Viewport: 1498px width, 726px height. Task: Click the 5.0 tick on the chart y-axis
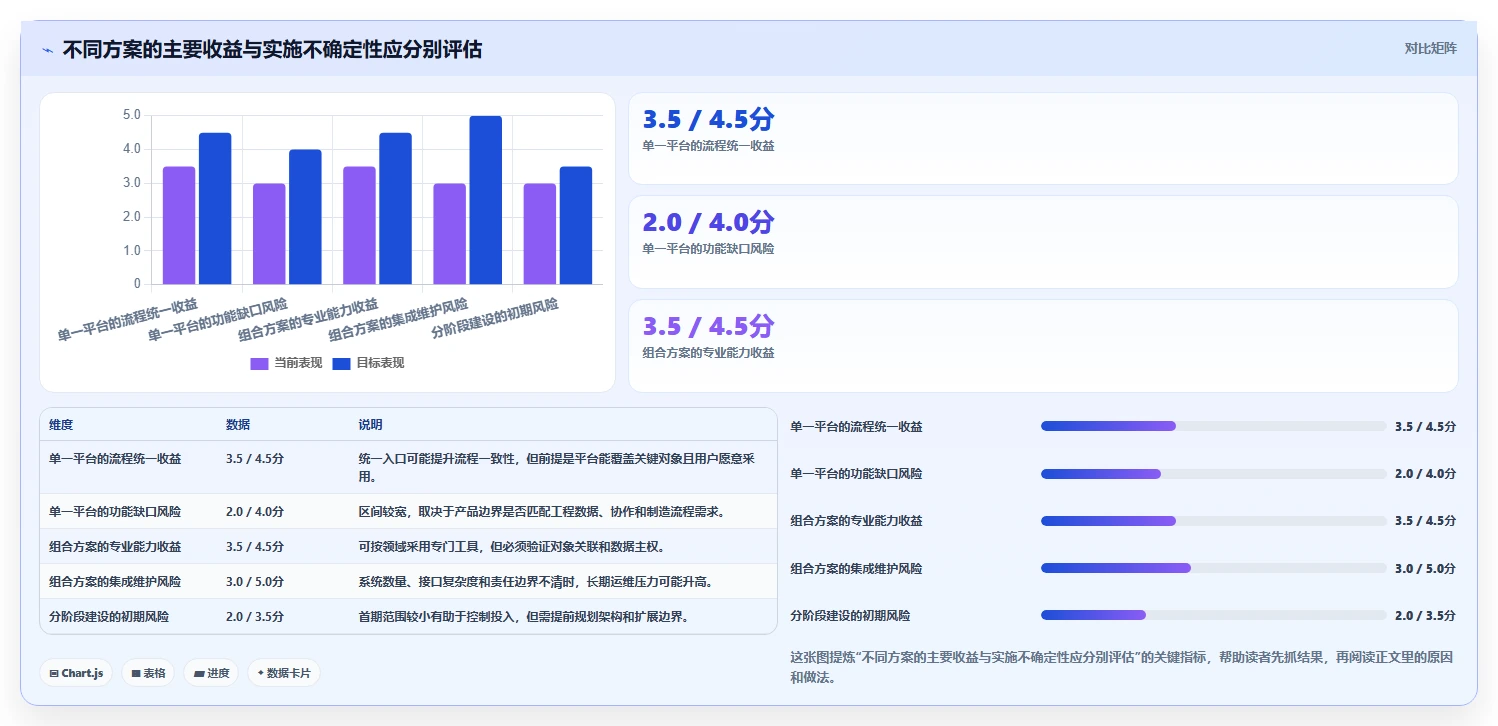[x=132, y=115]
